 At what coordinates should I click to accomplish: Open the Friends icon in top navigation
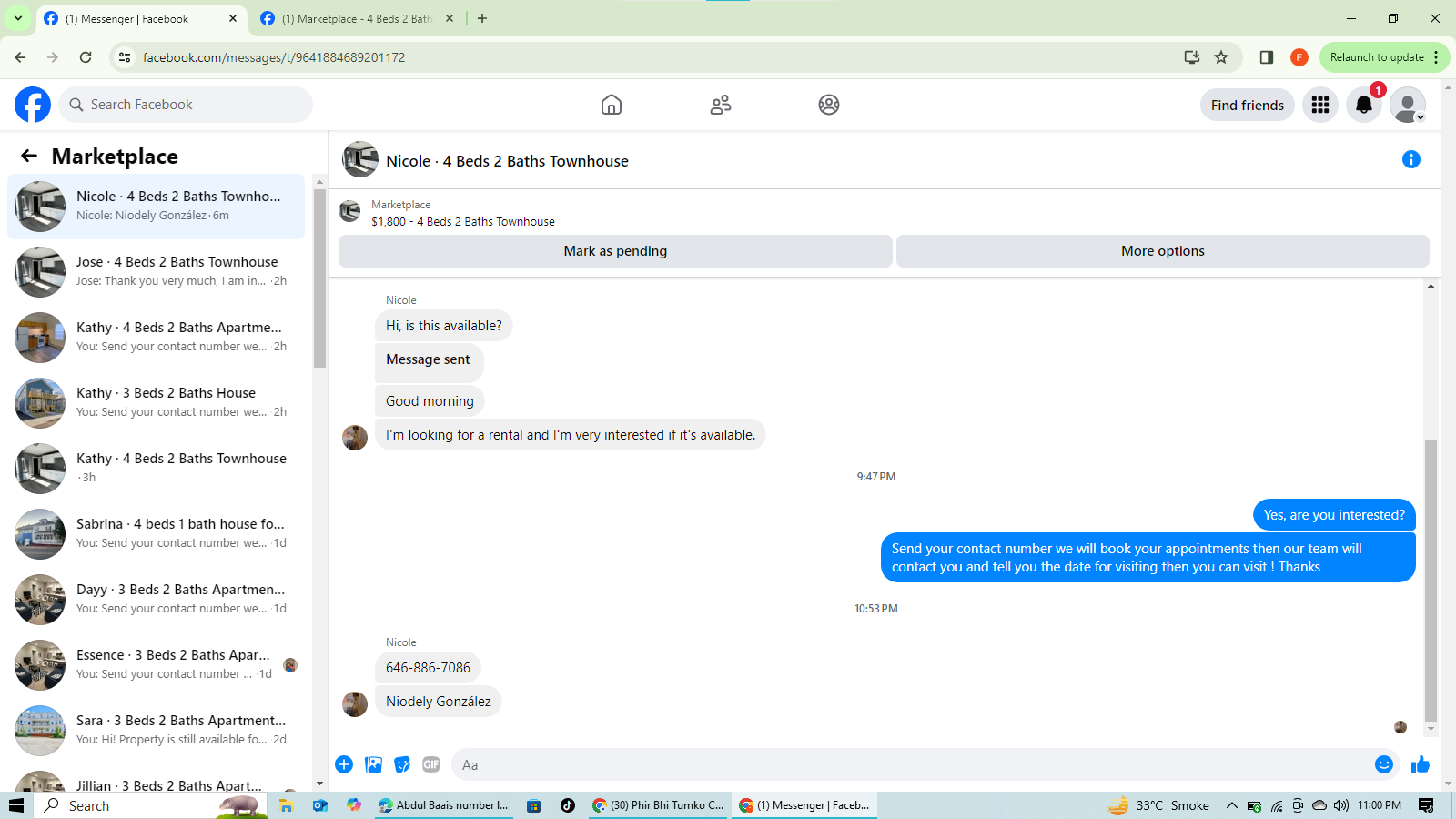coord(721,105)
